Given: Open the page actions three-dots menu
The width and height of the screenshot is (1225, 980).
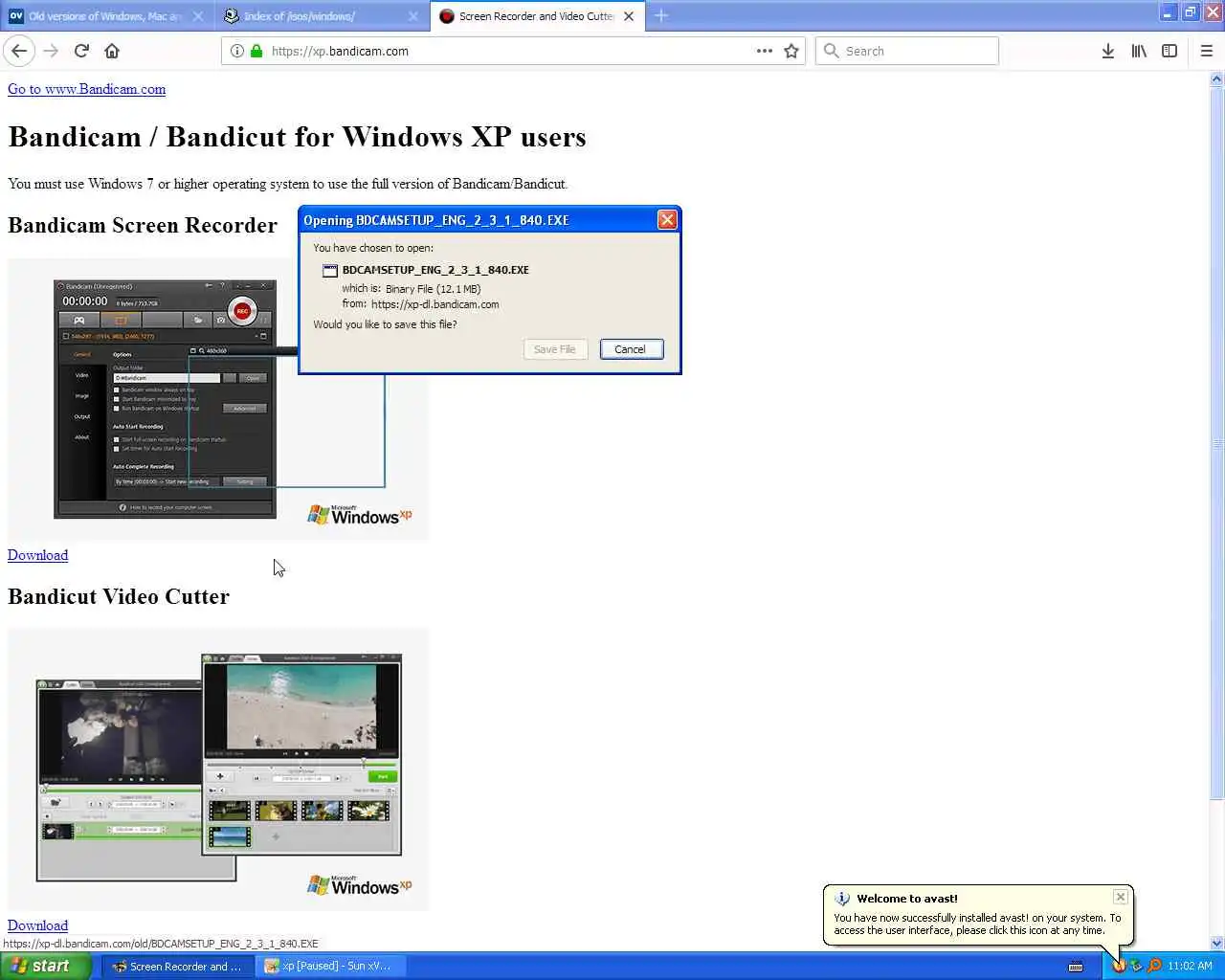Looking at the screenshot, I should click(764, 51).
